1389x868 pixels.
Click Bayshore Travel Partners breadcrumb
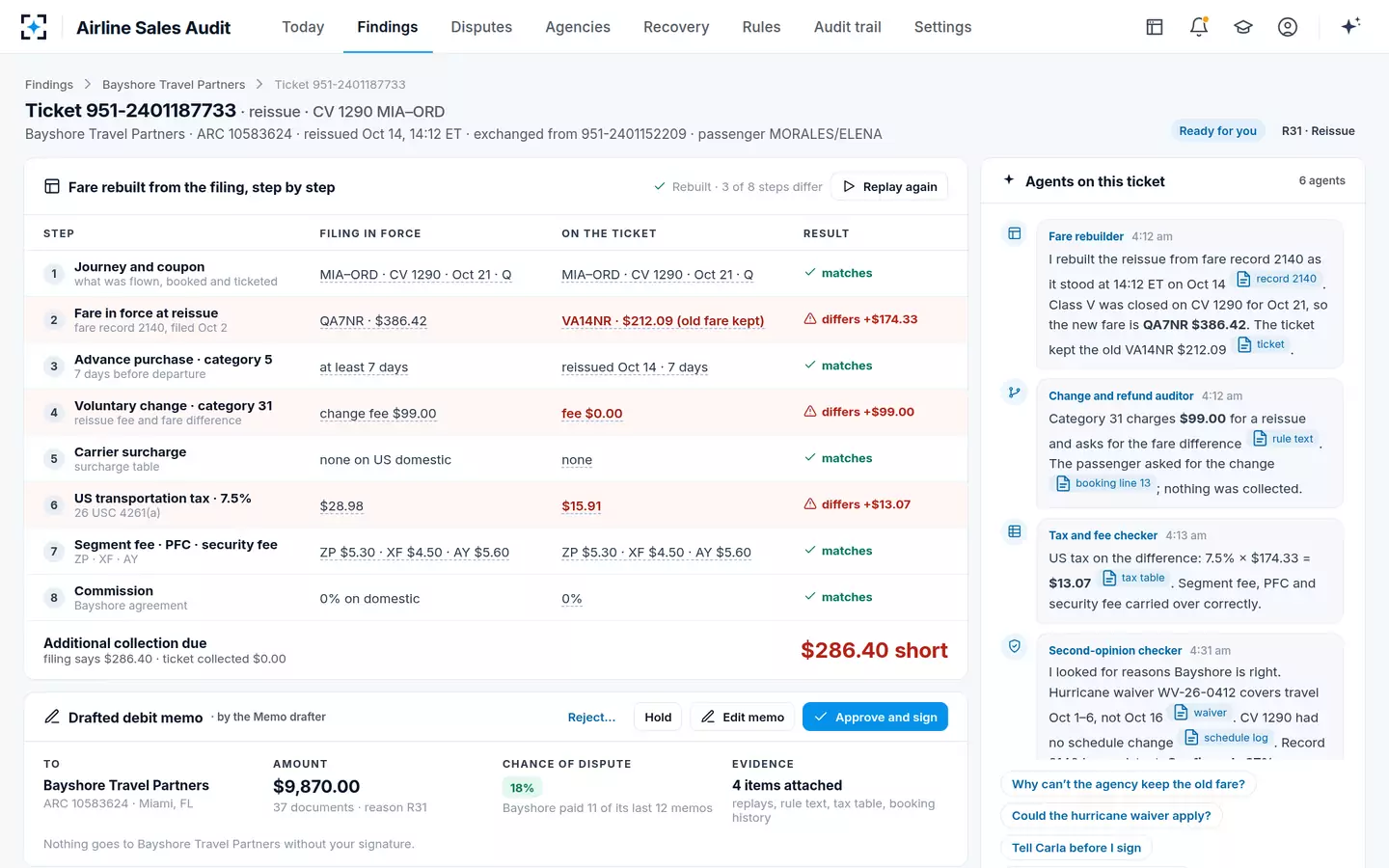point(174,85)
